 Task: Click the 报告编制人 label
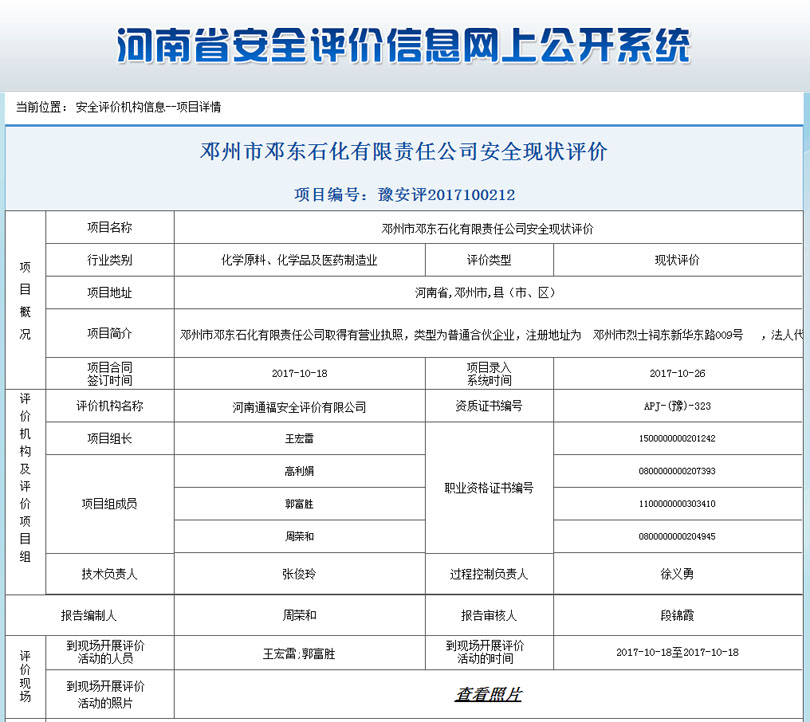89,615
